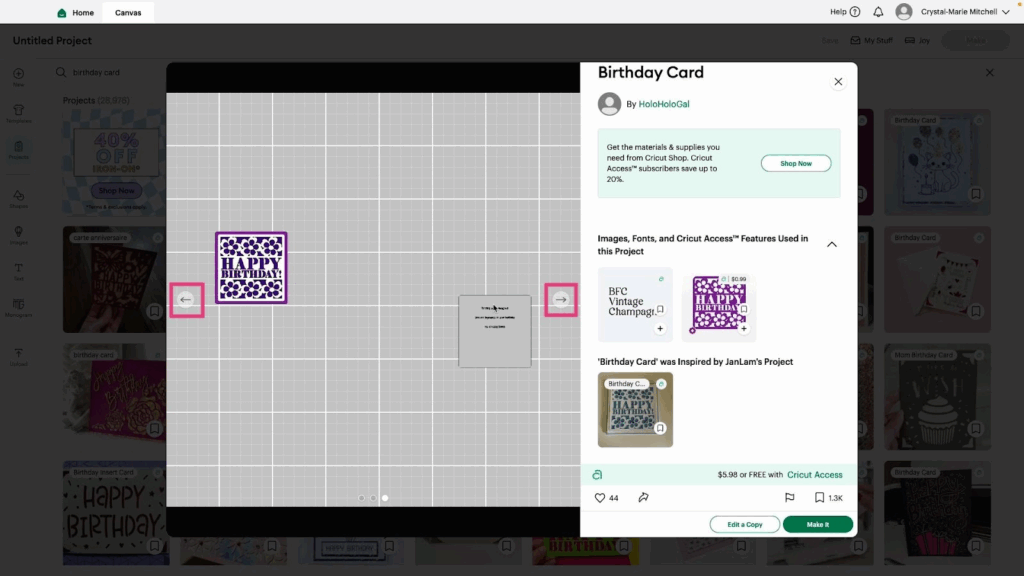Viewport: 1024px width, 576px height.
Task: Select the Joy machine selector
Action: (x=917, y=40)
